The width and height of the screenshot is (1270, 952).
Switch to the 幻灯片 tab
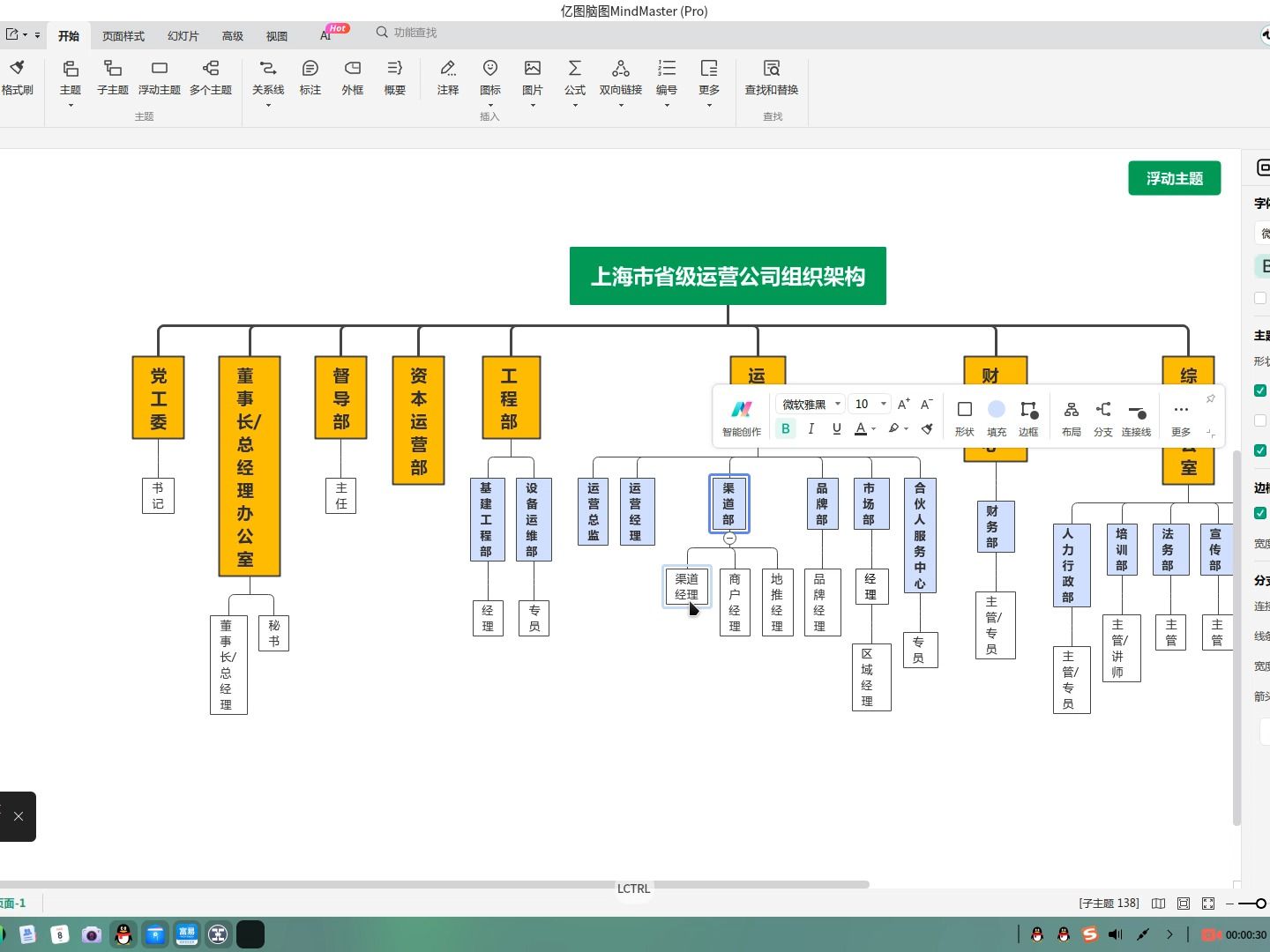coord(183,36)
